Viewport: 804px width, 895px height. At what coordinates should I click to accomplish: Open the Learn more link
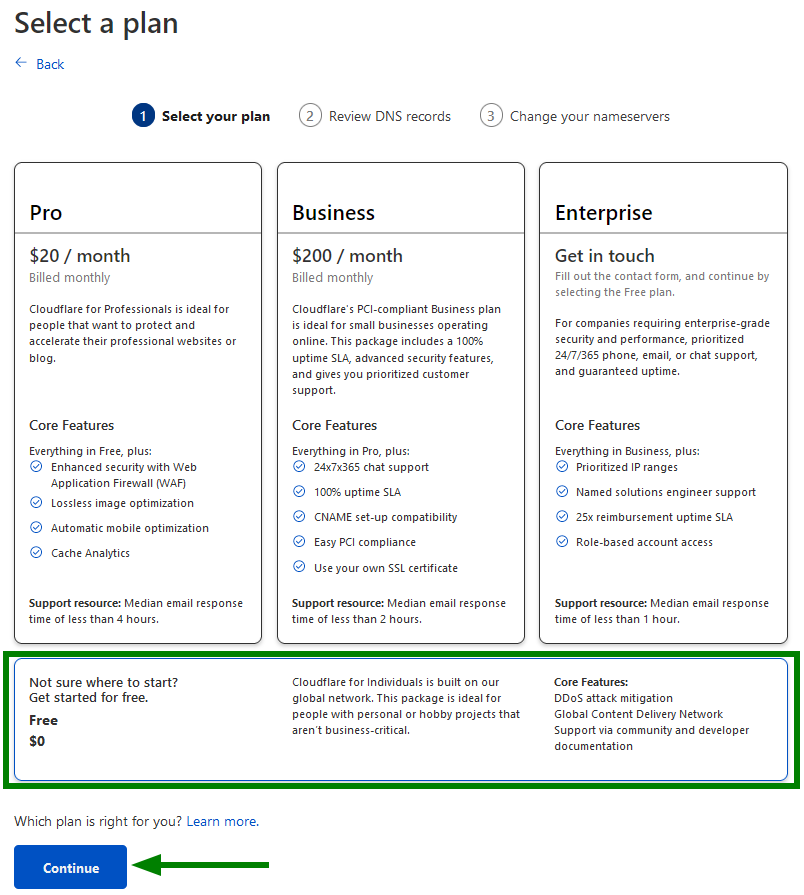click(x=221, y=821)
